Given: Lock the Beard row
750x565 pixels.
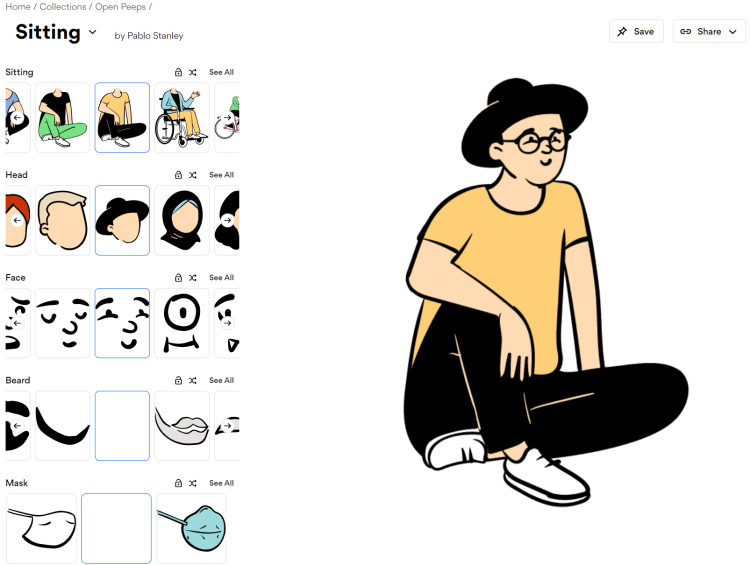Looking at the screenshot, I should pyautogui.click(x=178, y=380).
